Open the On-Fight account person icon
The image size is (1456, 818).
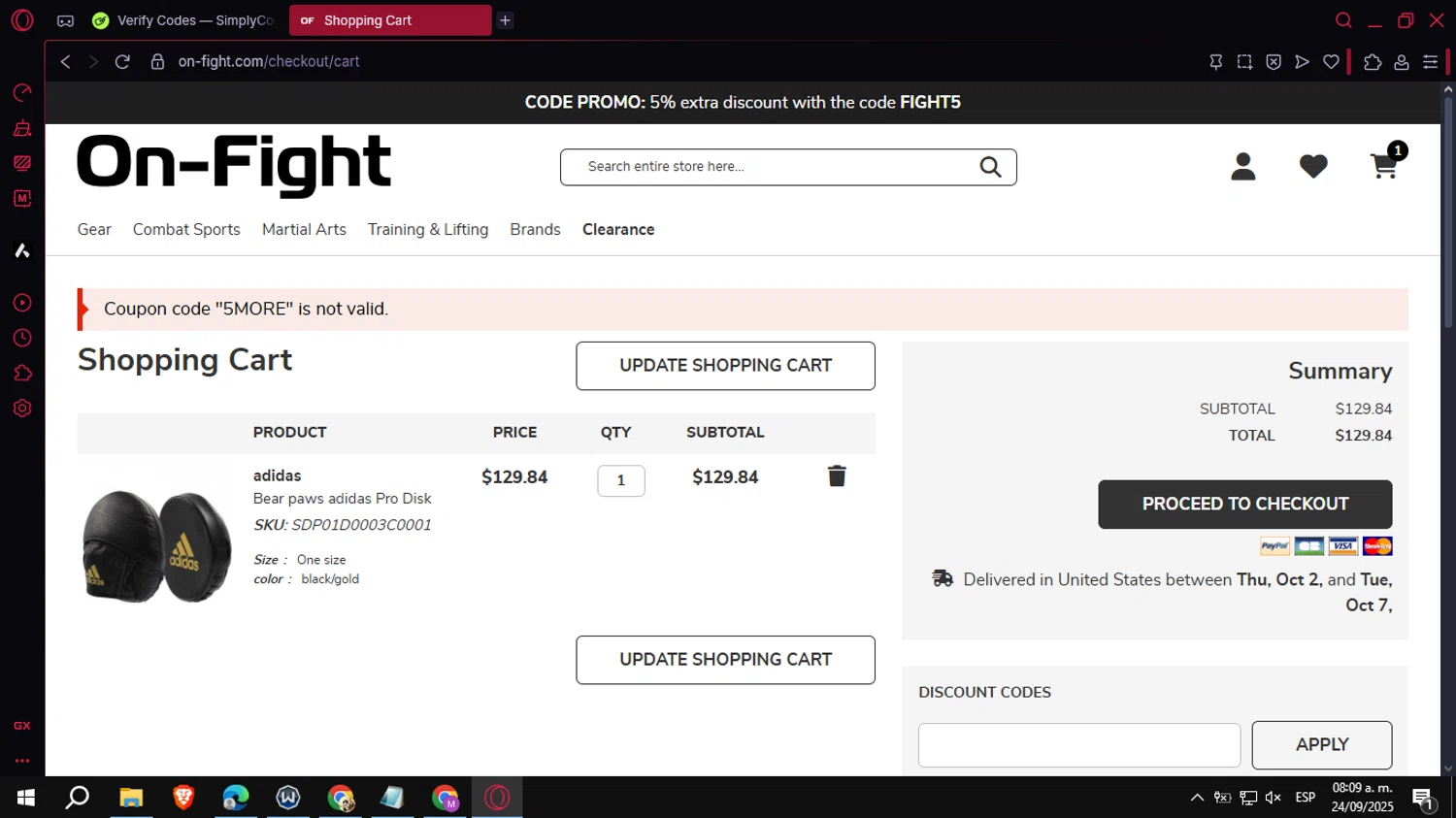click(1243, 166)
